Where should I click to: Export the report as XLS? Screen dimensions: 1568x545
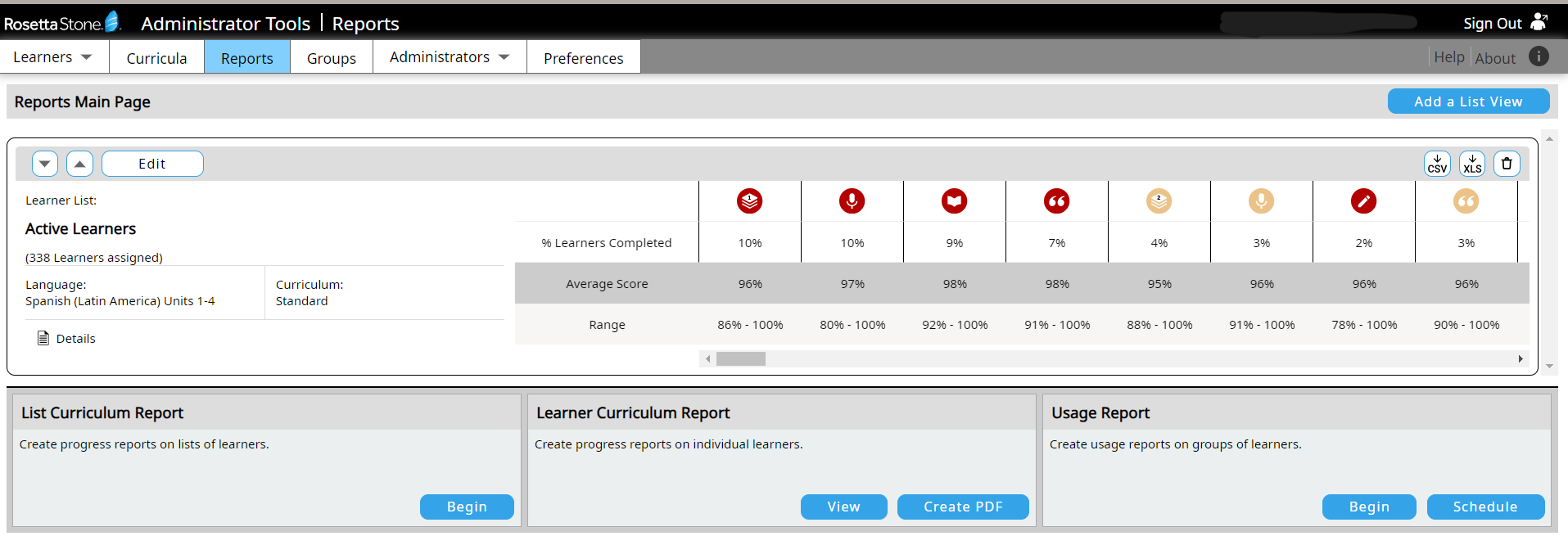(1472, 164)
